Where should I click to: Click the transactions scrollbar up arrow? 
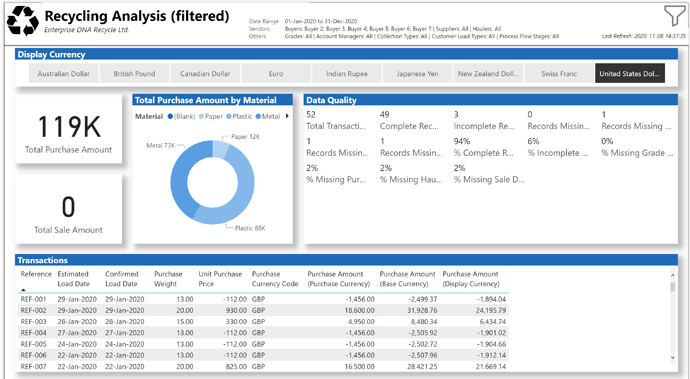(x=672, y=275)
